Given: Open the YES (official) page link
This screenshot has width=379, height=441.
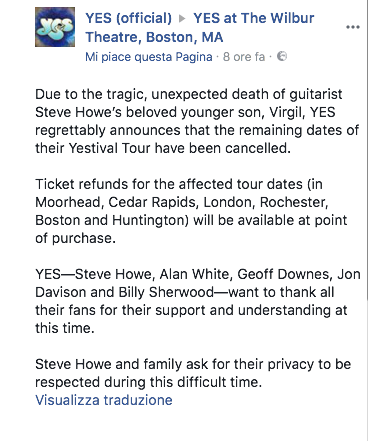Looking at the screenshot, I should [129, 18].
